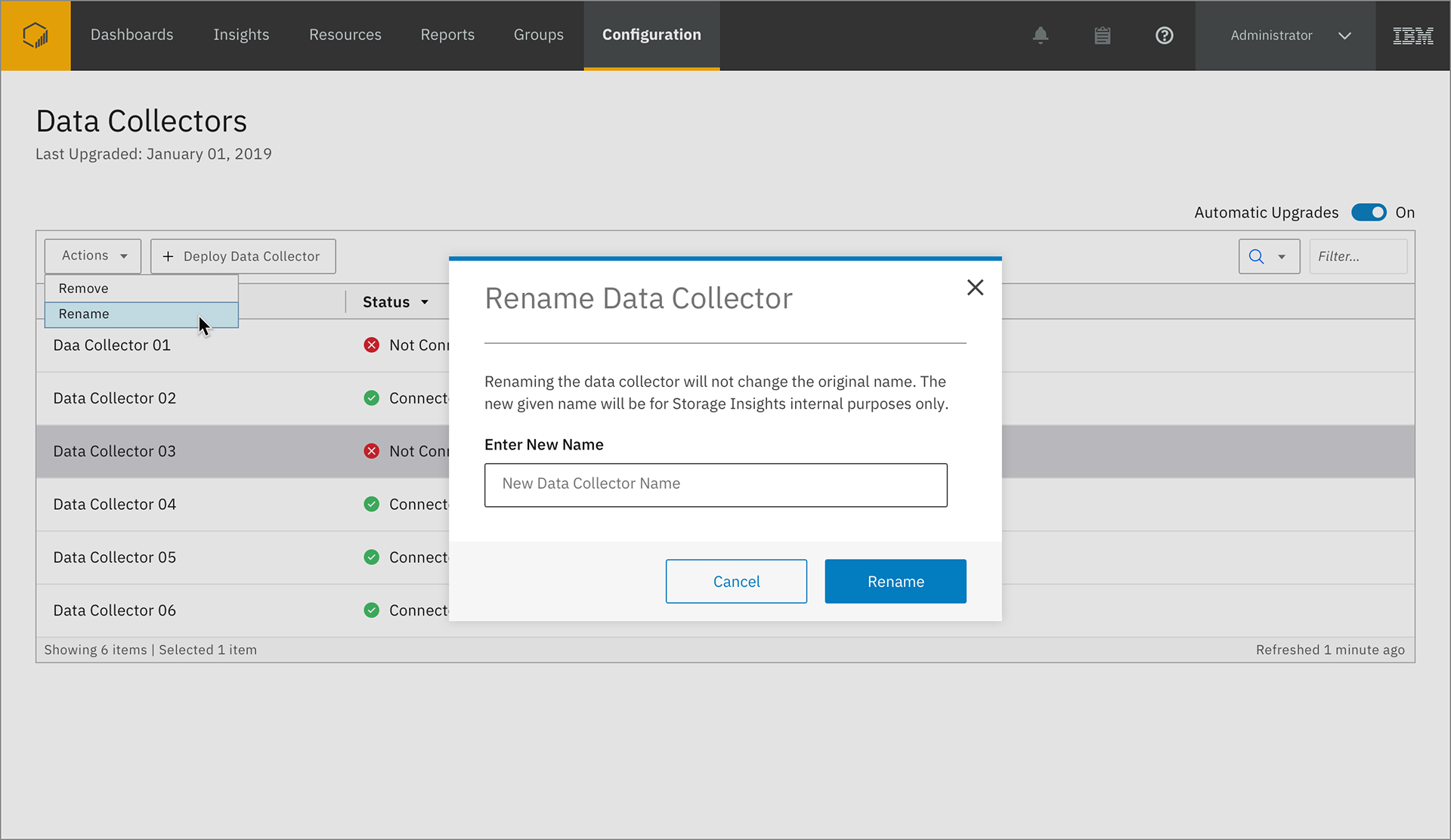
Task: Open the clipboard tasks icon
Action: coord(1103,36)
